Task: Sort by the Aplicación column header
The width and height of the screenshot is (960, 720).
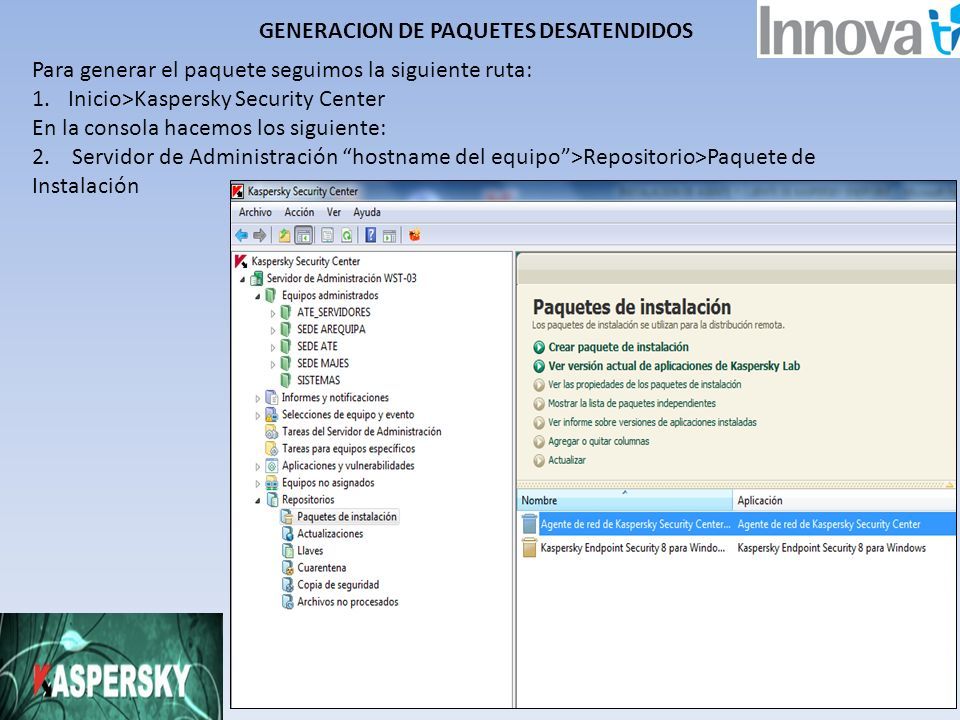Action: tap(844, 500)
